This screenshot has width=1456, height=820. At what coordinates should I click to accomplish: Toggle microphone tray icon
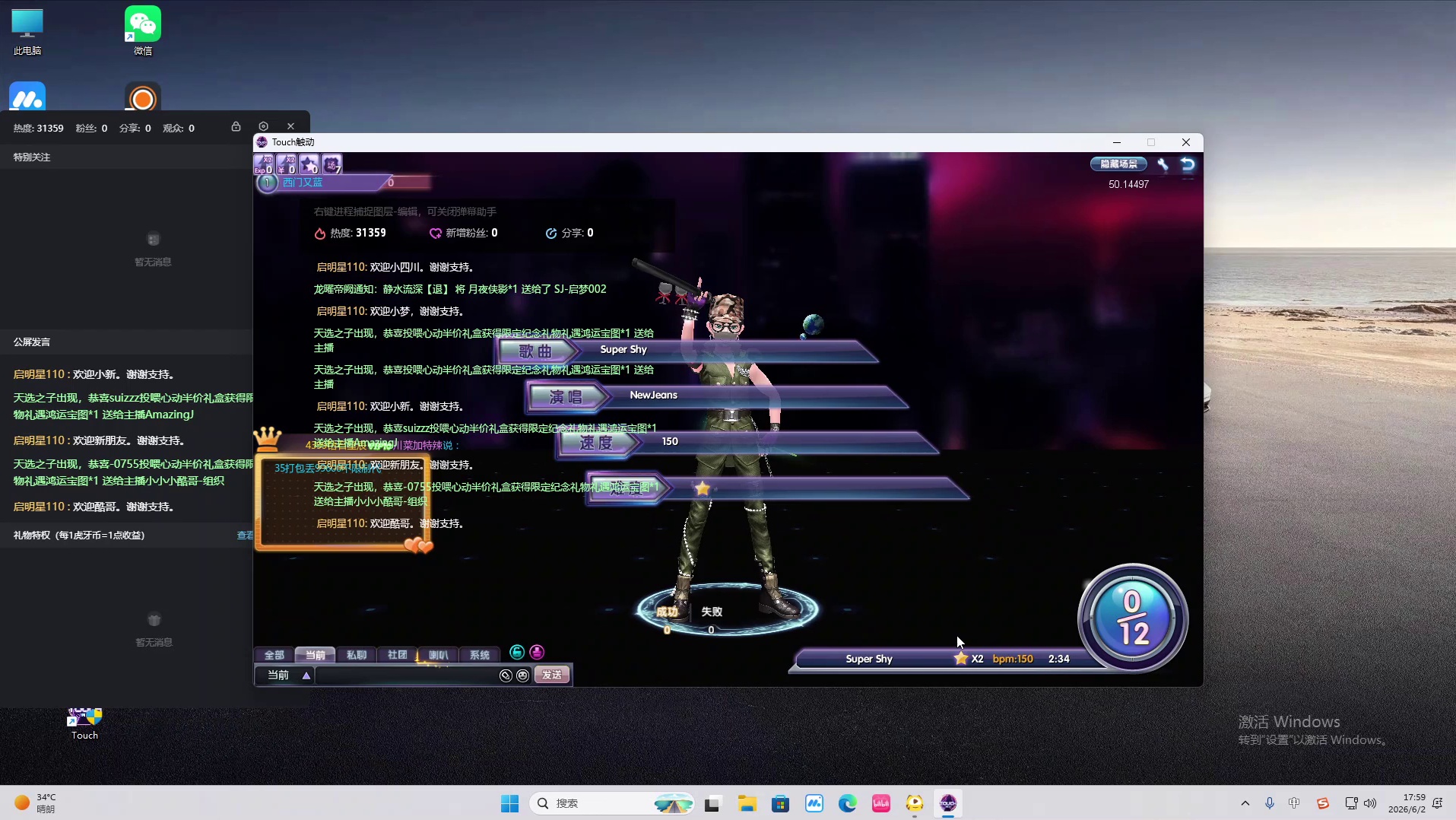[1269, 803]
